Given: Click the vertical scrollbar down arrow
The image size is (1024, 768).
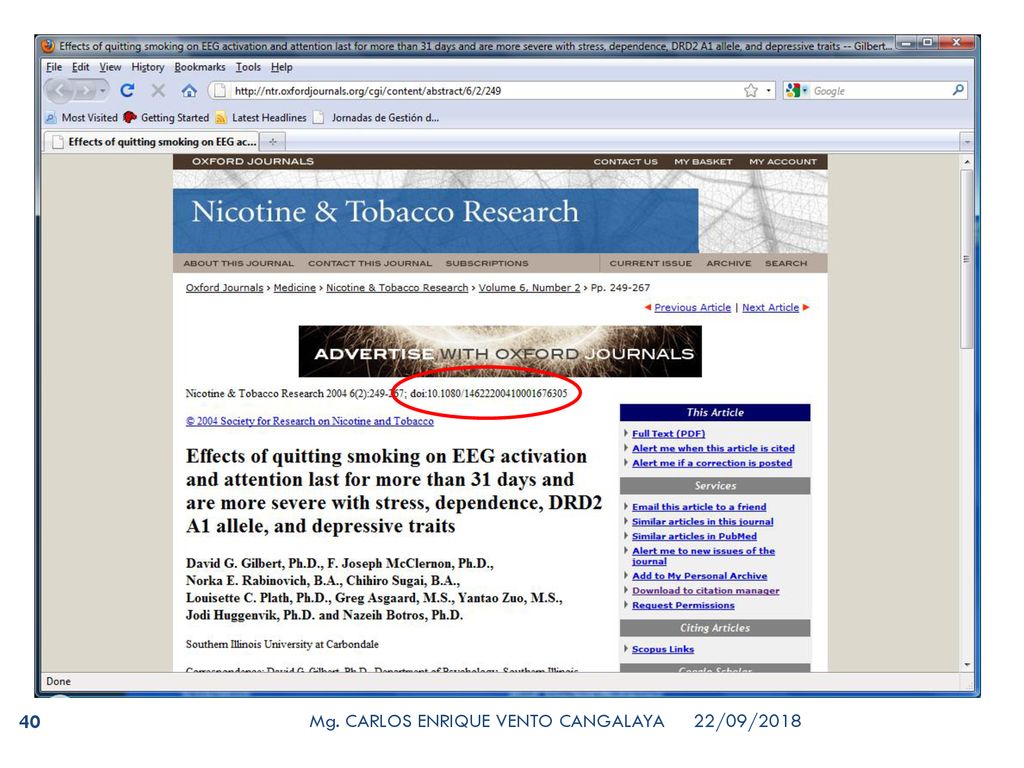Looking at the screenshot, I should 967,664.
